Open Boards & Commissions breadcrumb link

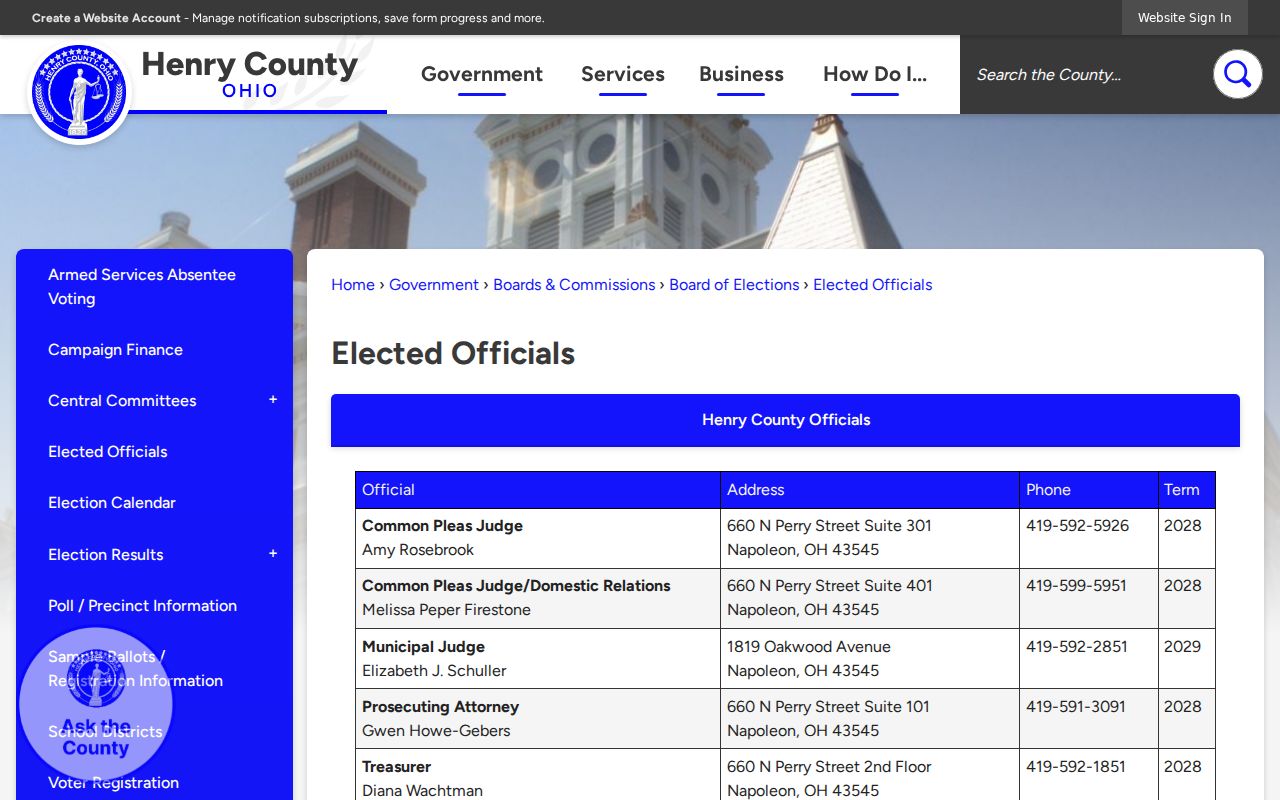pos(574,285)
